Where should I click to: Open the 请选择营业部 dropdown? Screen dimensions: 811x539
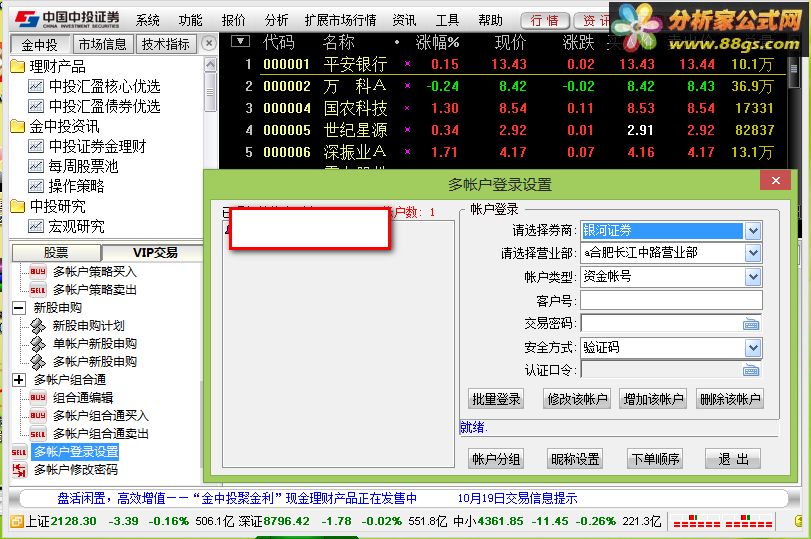click(x=753, y=253)
